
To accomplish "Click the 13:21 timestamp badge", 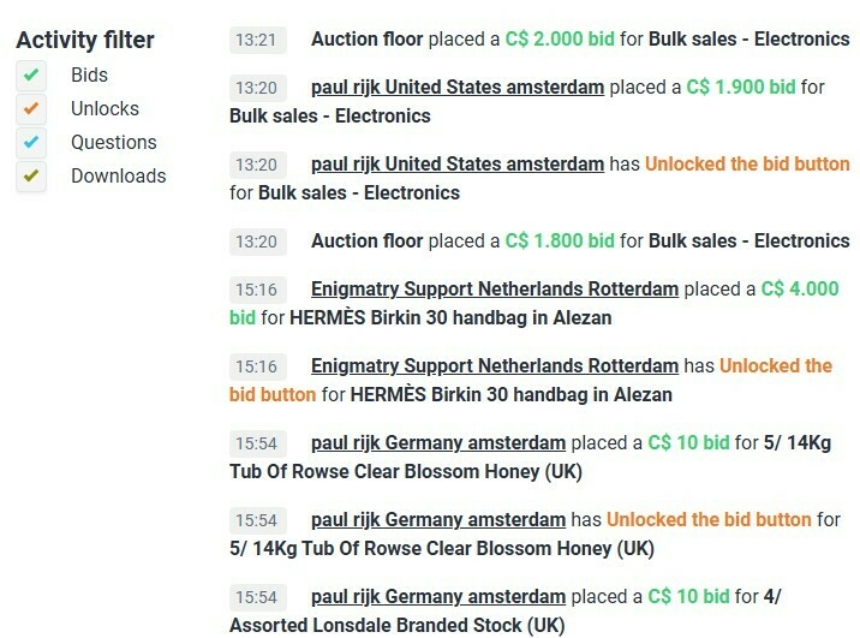I will [x=258, y=39].
